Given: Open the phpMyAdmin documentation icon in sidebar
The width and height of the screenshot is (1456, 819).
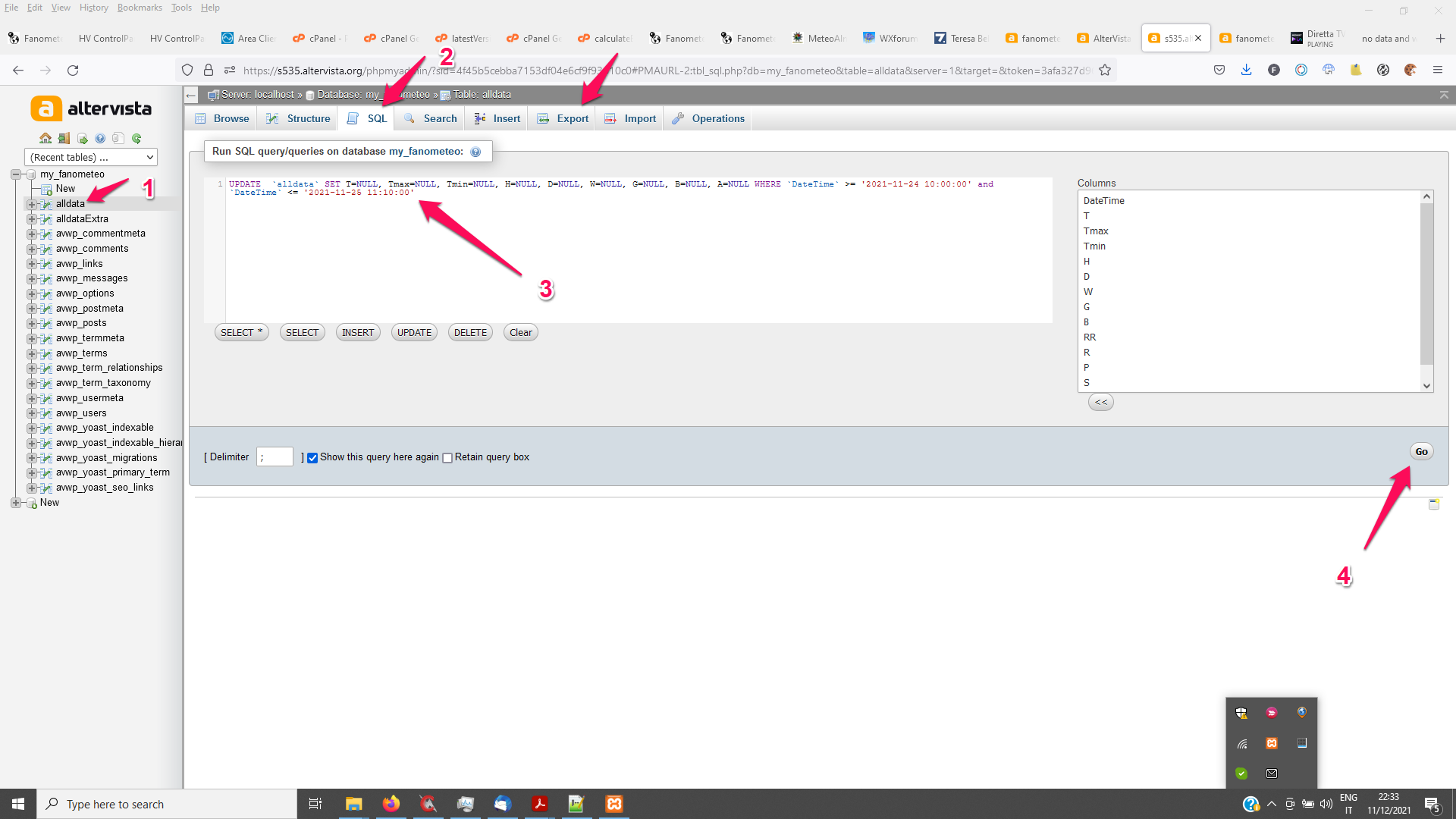Looking at the screenshot, I should coord(100,138).
